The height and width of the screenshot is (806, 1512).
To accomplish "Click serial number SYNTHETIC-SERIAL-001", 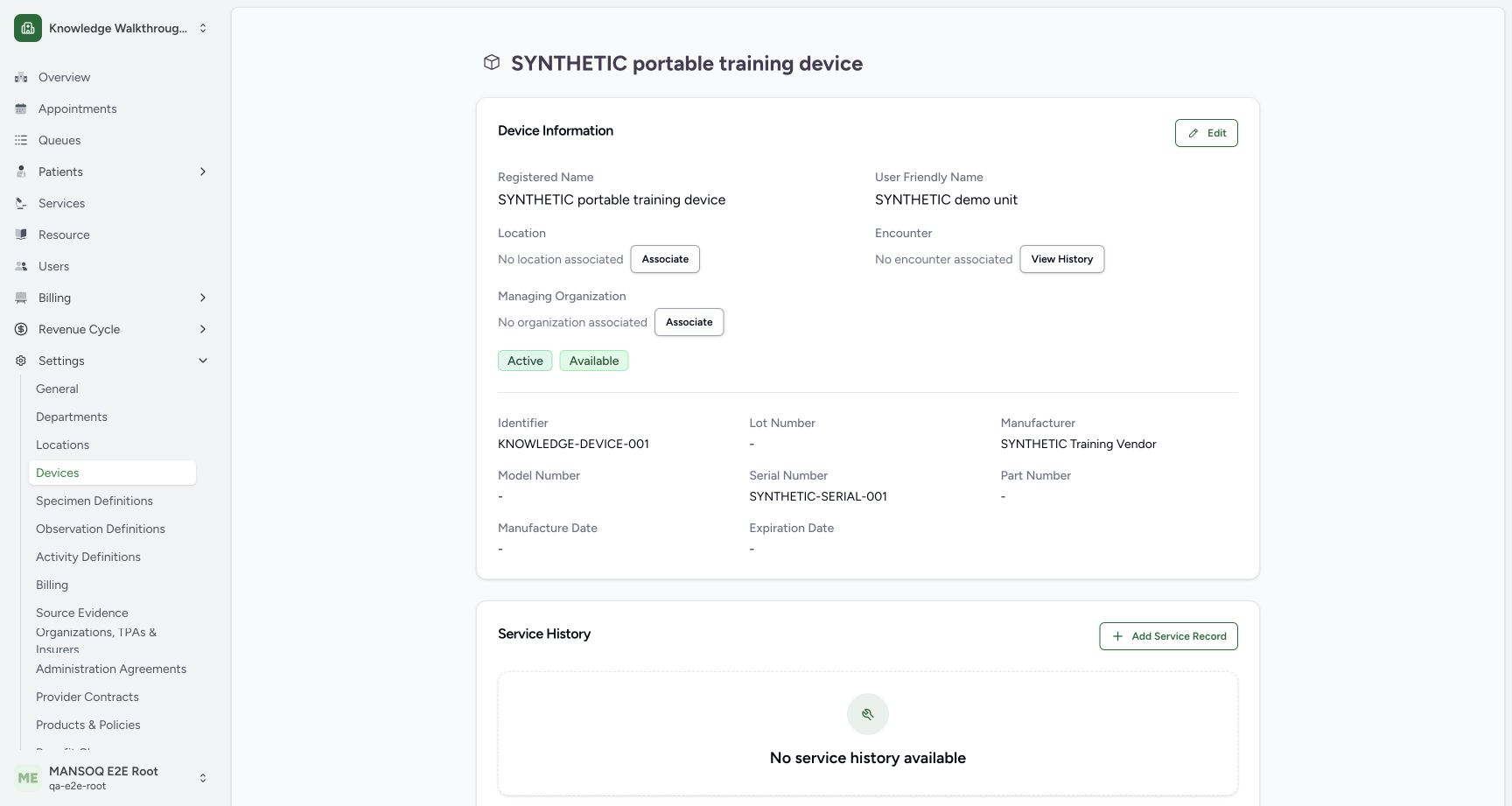I will [818, 496].
